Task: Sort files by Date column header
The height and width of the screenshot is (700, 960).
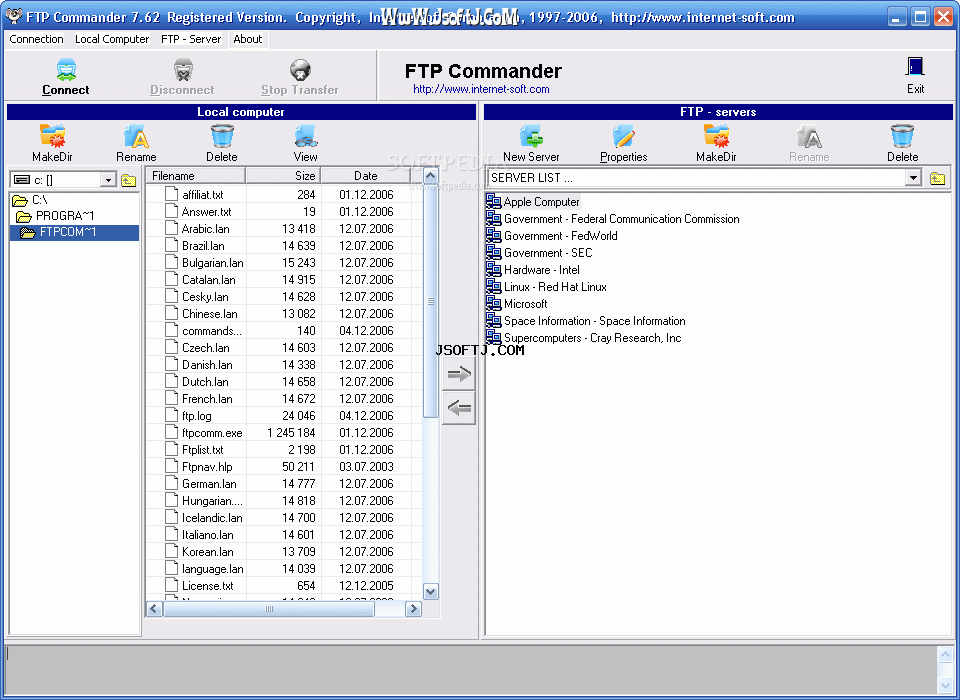Action: click(366, 176)
